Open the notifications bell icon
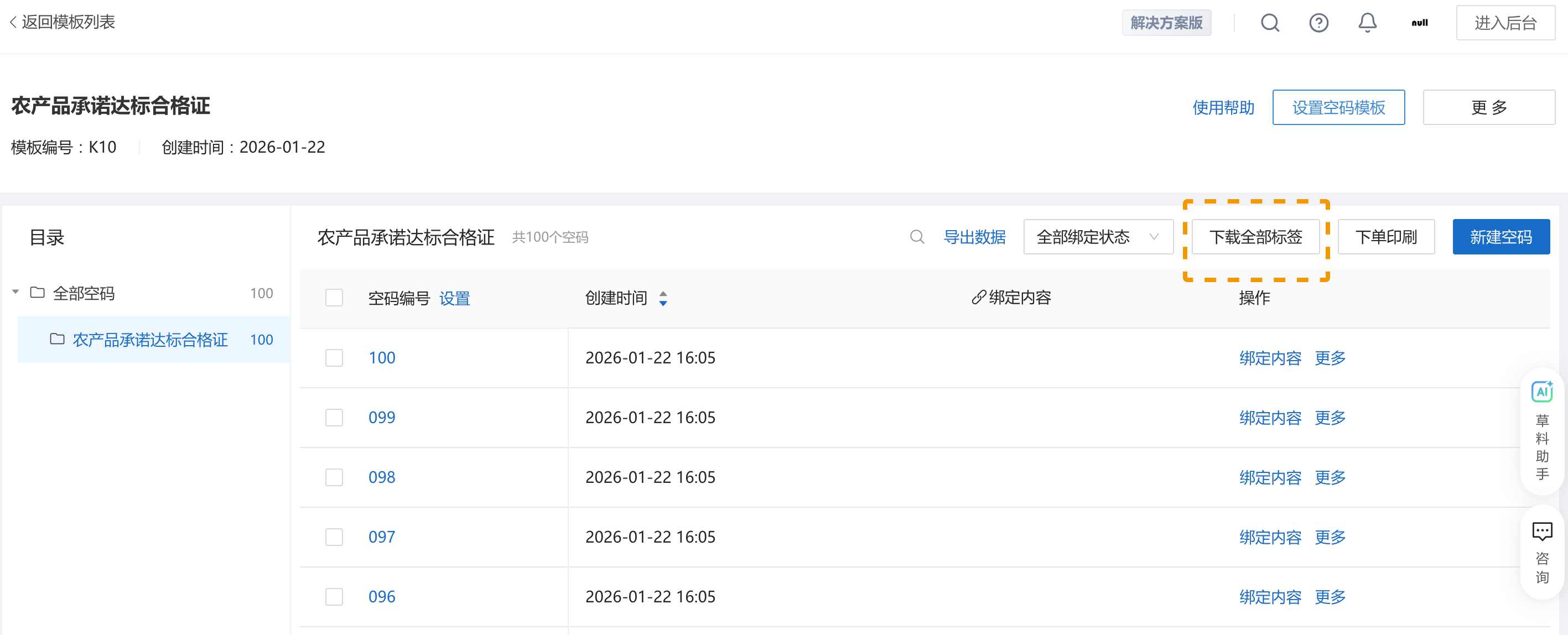This screenshot has width=1568, height=635. tap(1367, 23)
